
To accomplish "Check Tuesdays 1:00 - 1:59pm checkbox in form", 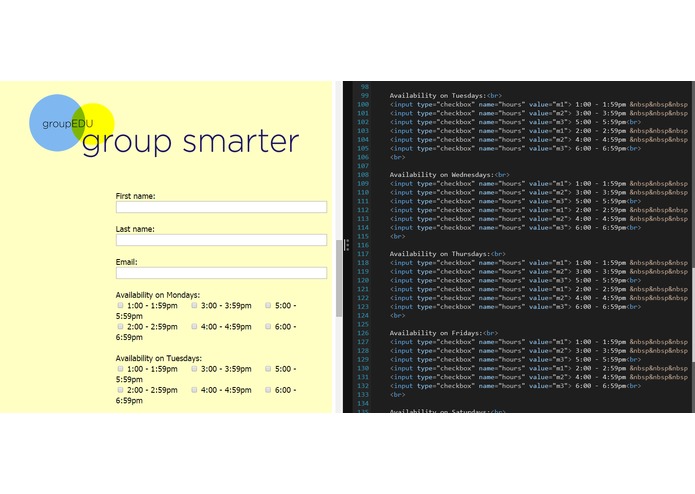I will (120, 369).
